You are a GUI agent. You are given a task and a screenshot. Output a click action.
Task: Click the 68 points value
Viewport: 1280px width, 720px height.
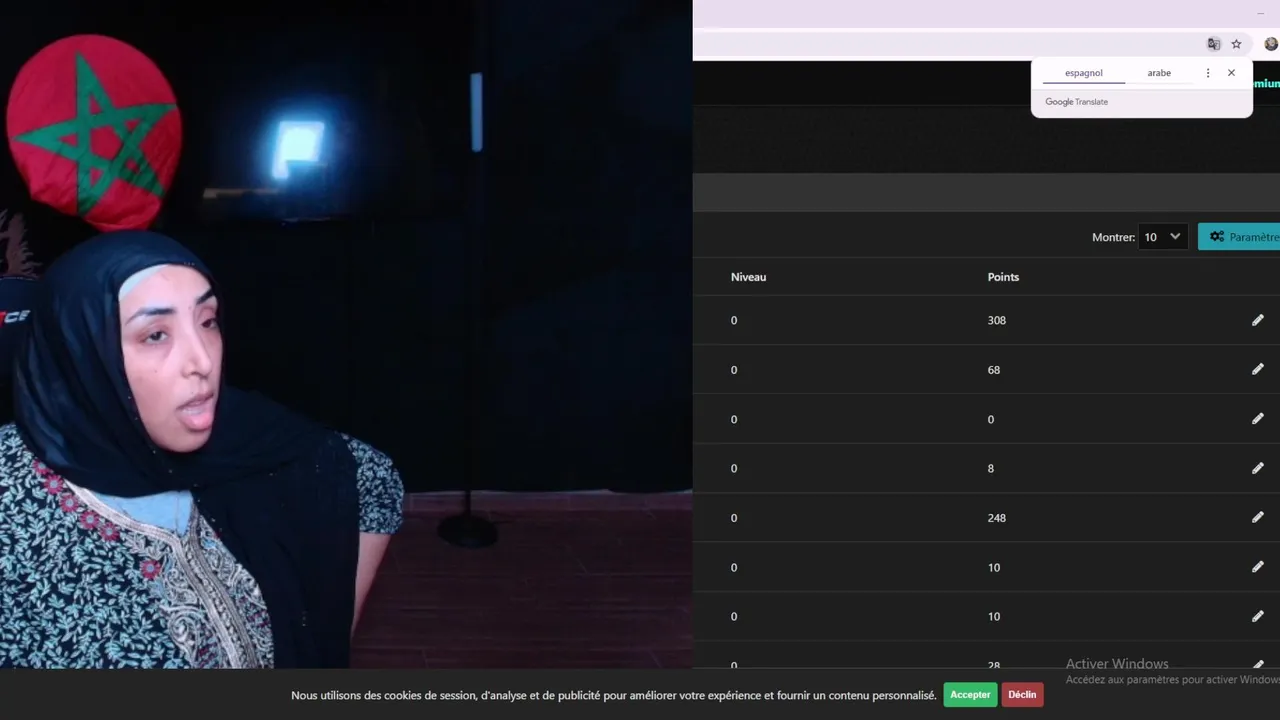click(x=993, y=370)
